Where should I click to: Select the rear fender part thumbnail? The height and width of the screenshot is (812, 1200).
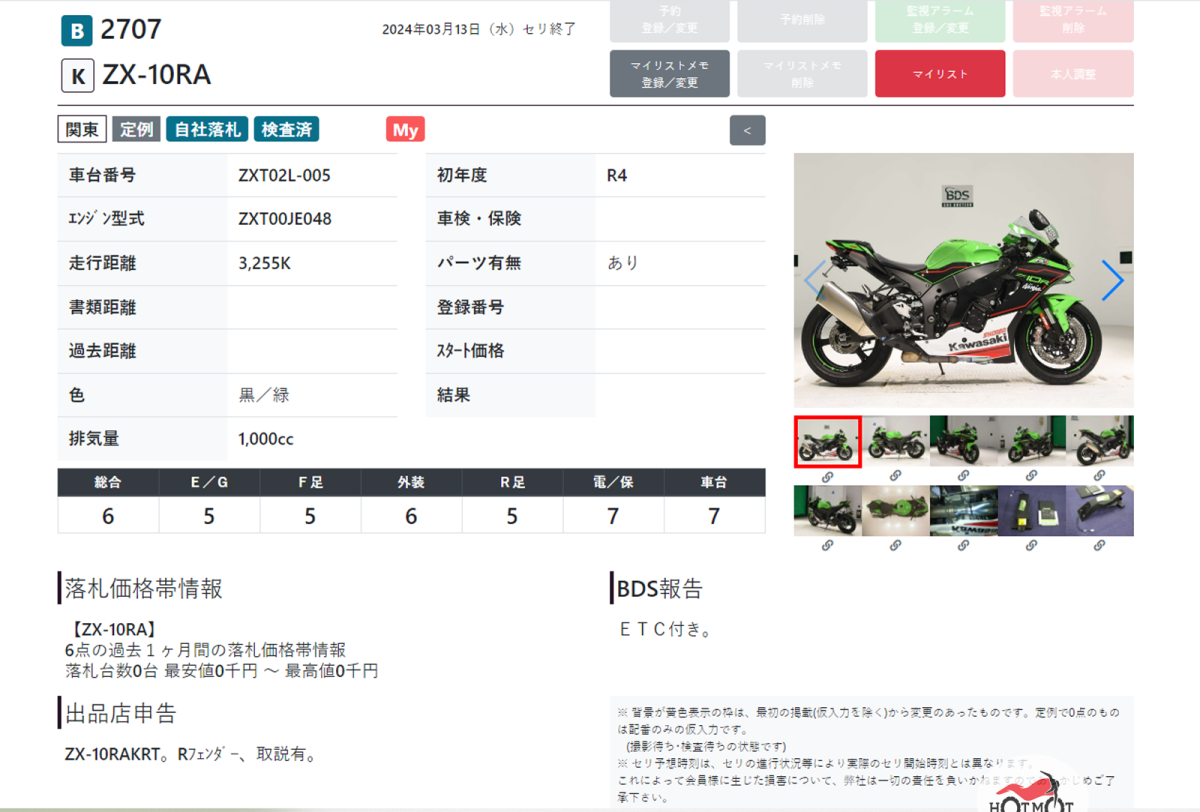[1100, 511]
